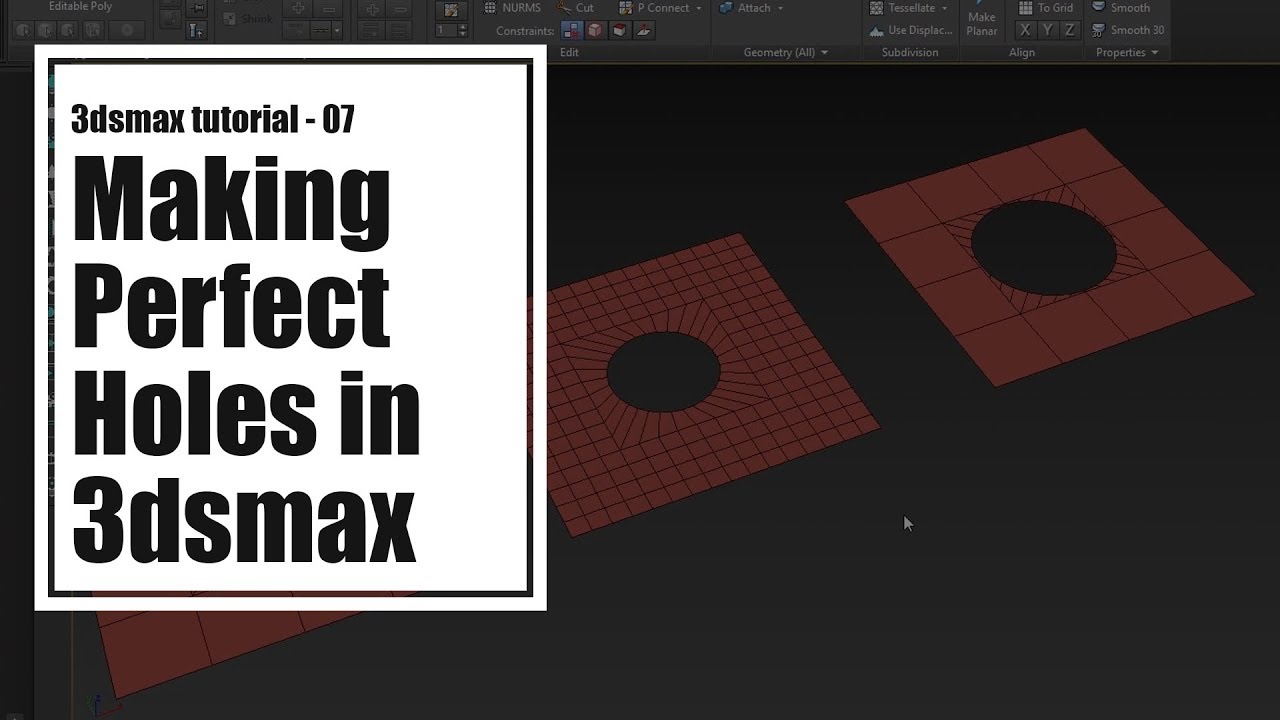The width and height of the screenshot is (1280, 720).
Task: Click the Make Planar button
Action: coord(982,21)
